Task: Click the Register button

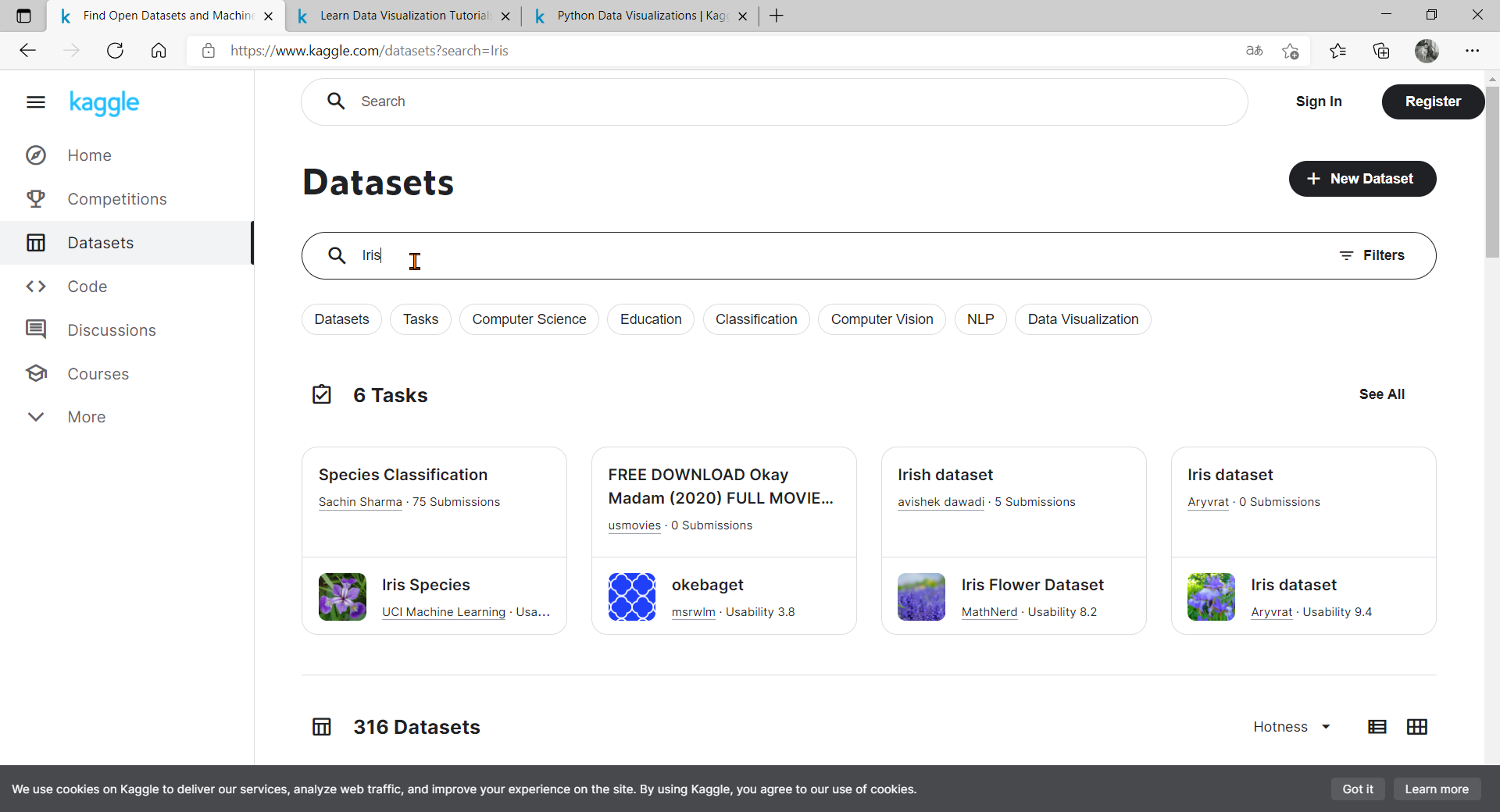Action: tap(1433, 101)
